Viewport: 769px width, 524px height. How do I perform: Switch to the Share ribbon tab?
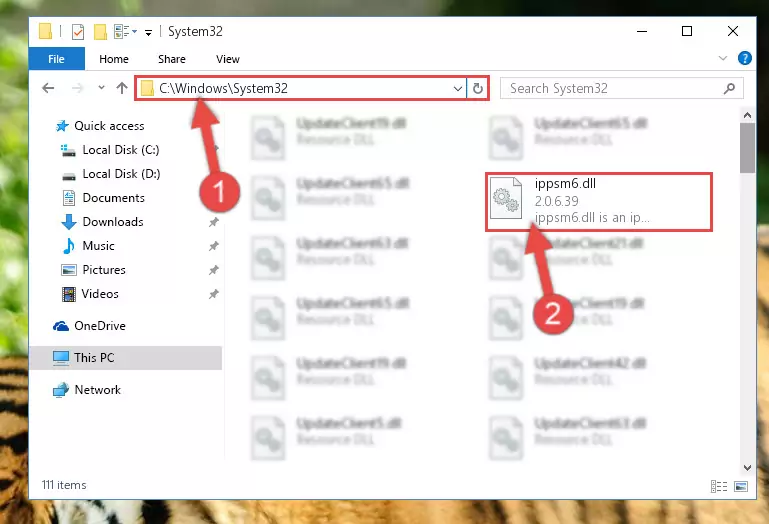click(172, 59)
